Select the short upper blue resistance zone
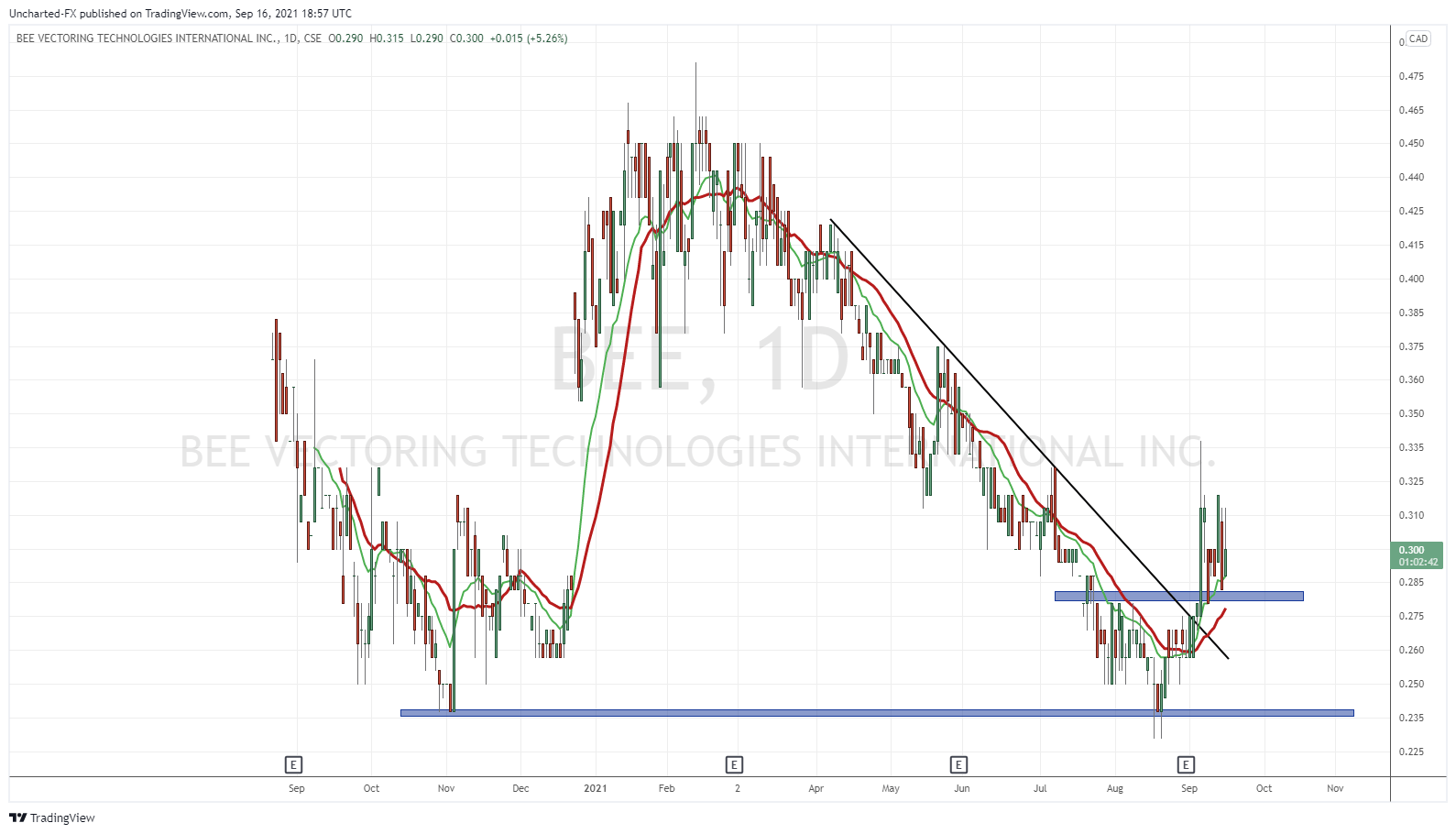Screen dimensions: 1456x834 (1178, 596)
